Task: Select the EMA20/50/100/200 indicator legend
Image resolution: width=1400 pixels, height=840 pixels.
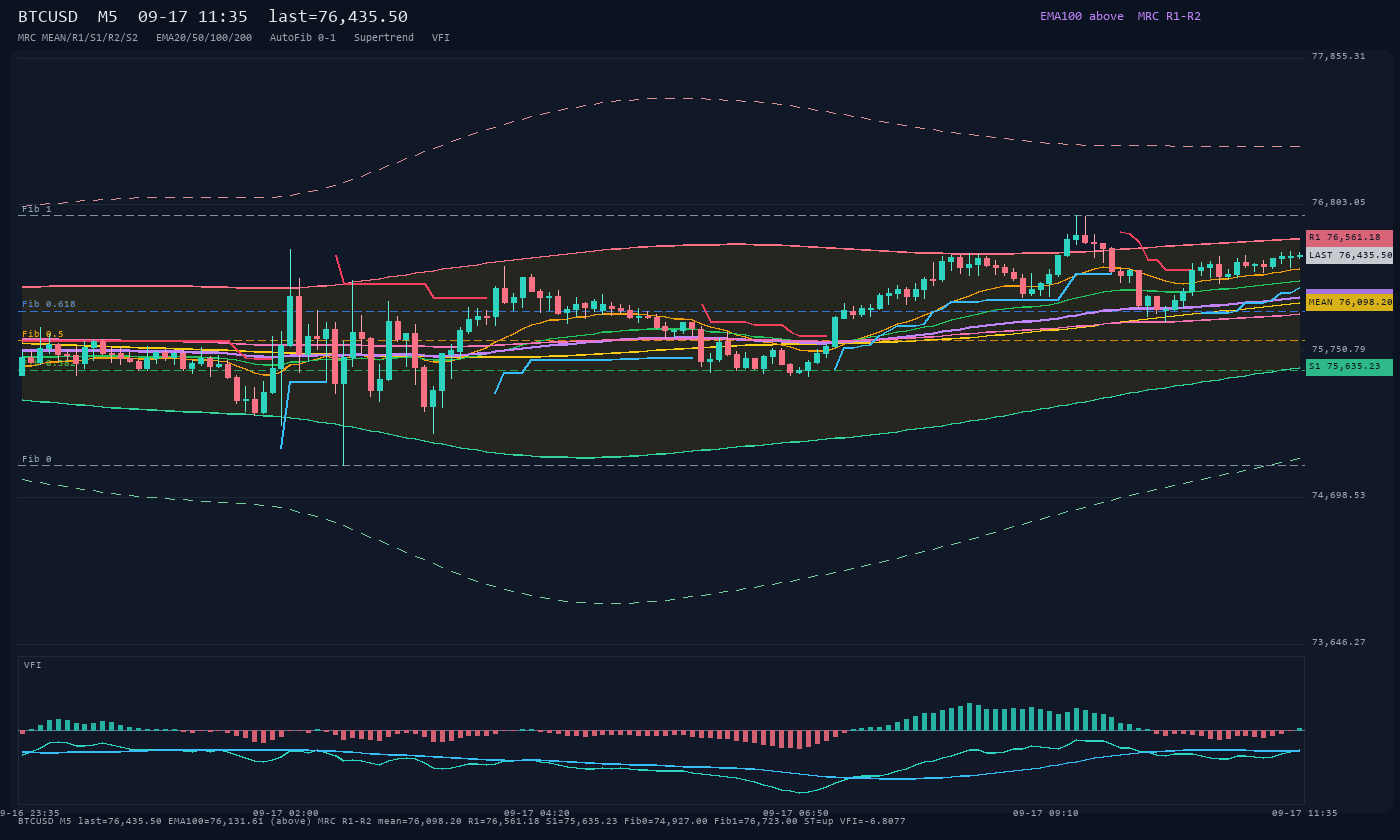Action: [204, 38]
